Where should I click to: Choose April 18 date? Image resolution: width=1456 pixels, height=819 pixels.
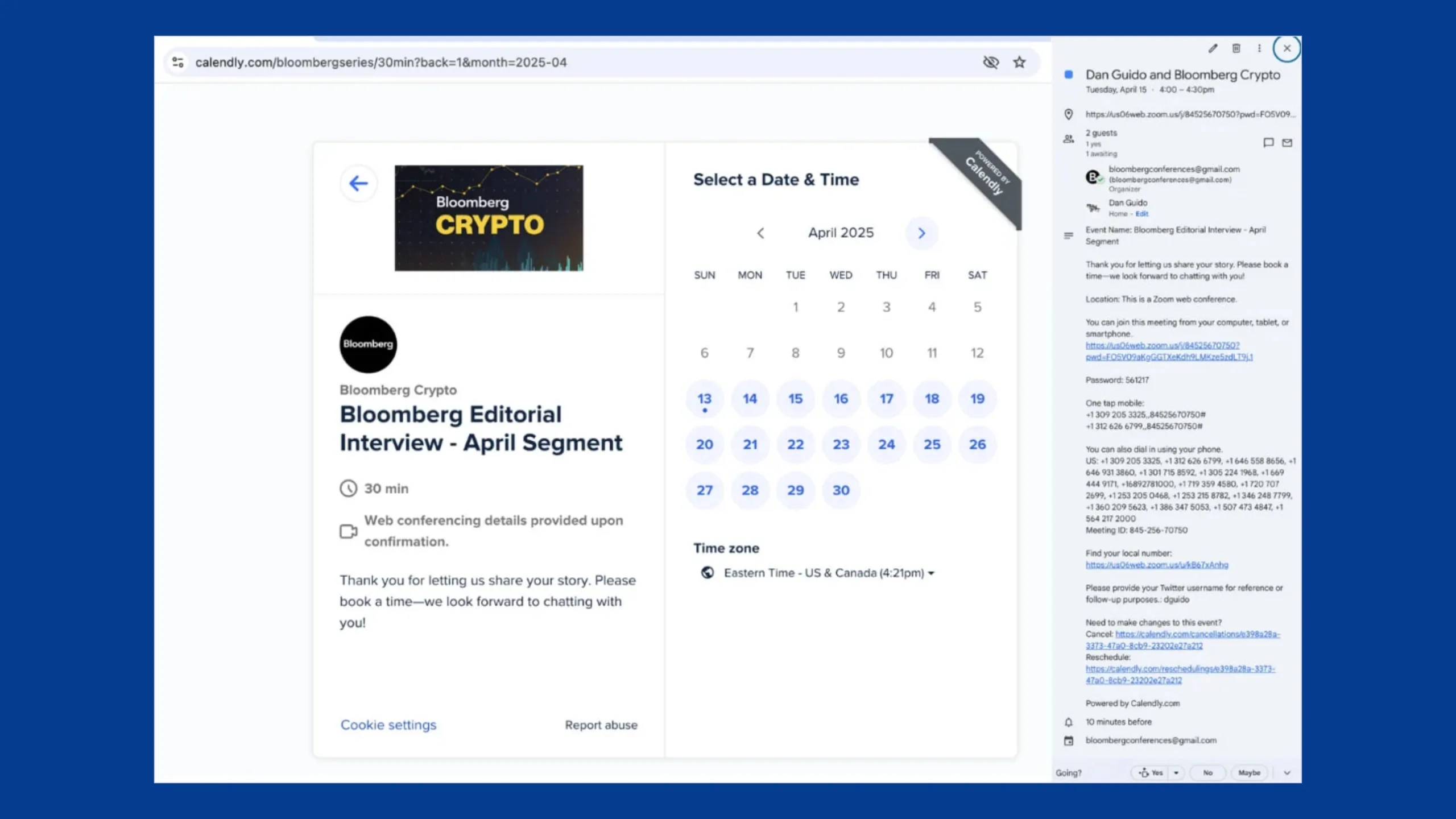coord(932,399)
